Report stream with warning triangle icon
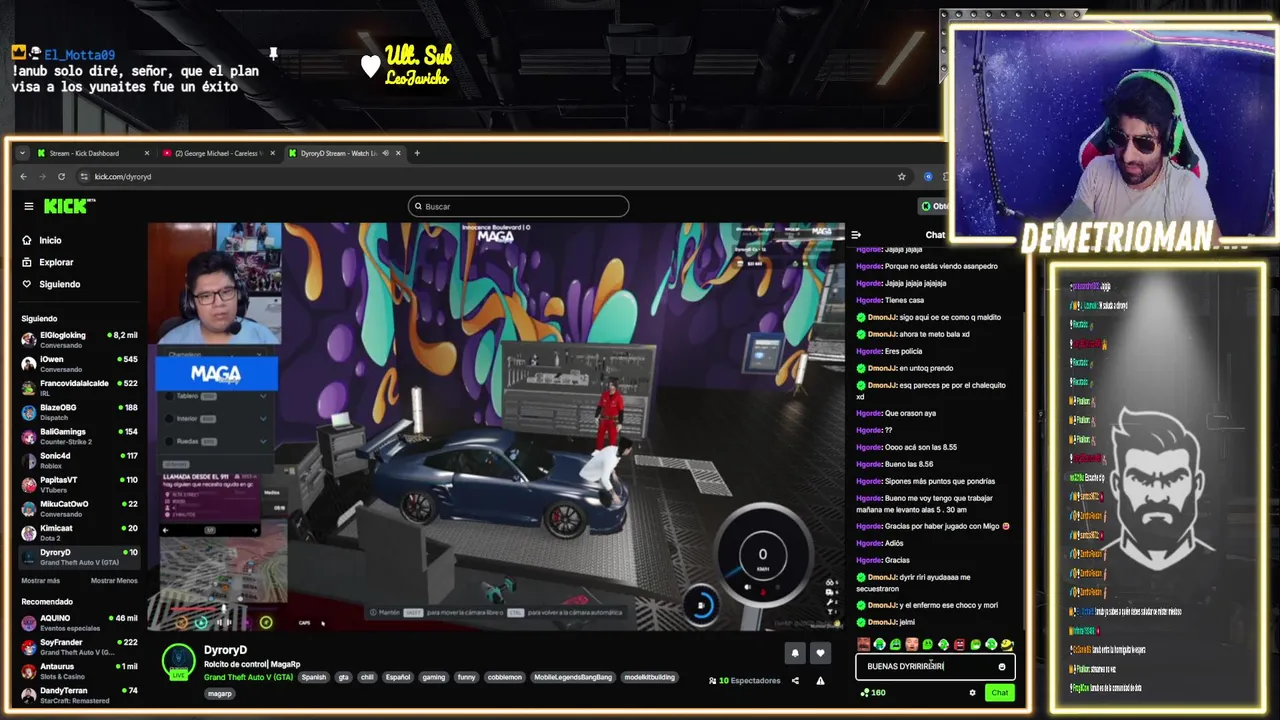Image resolution: width=1280 pixels, height=720 pixels. pos(820,681)
